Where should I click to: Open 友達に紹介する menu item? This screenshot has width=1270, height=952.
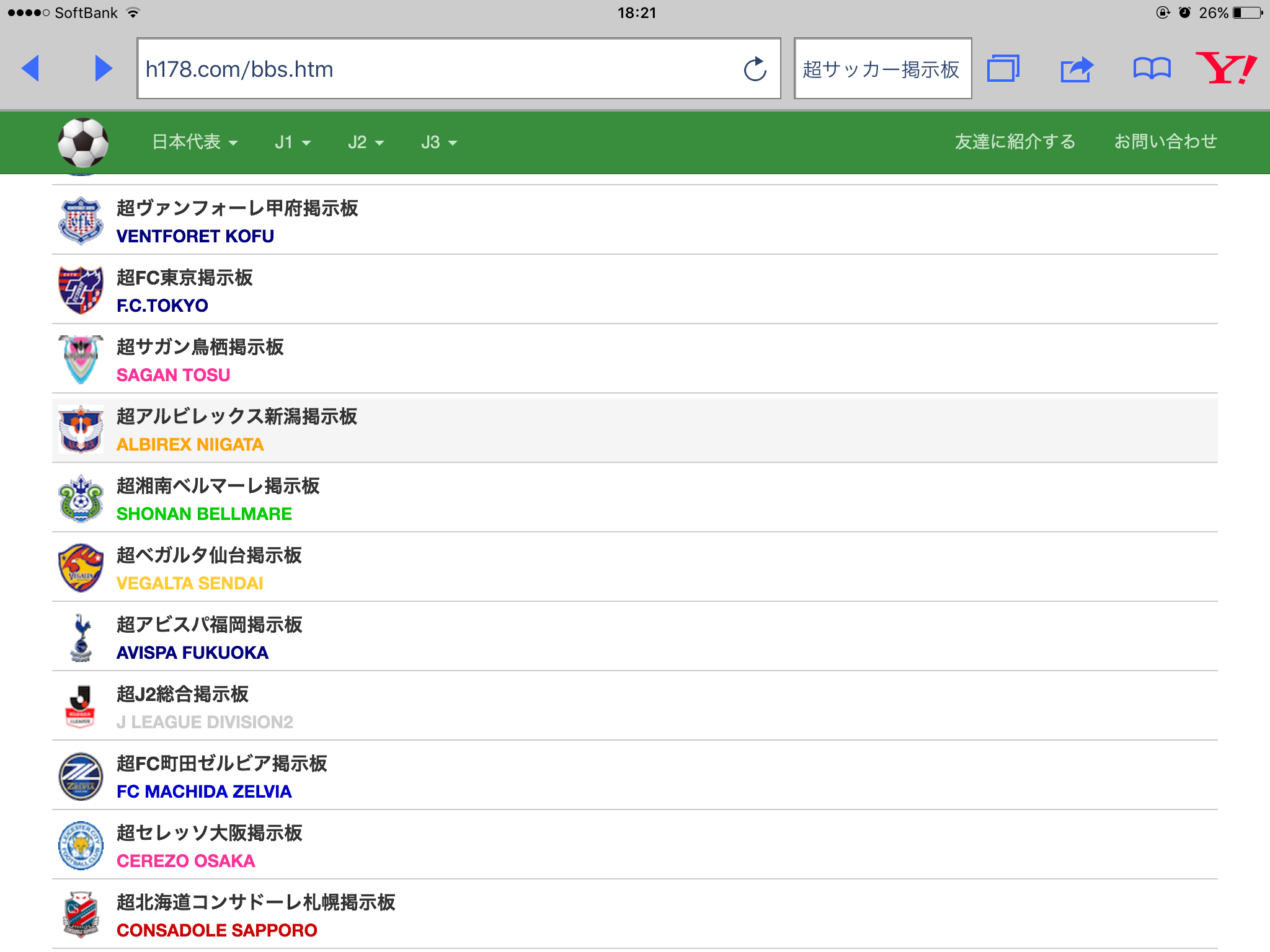(x=1015, y=142)
